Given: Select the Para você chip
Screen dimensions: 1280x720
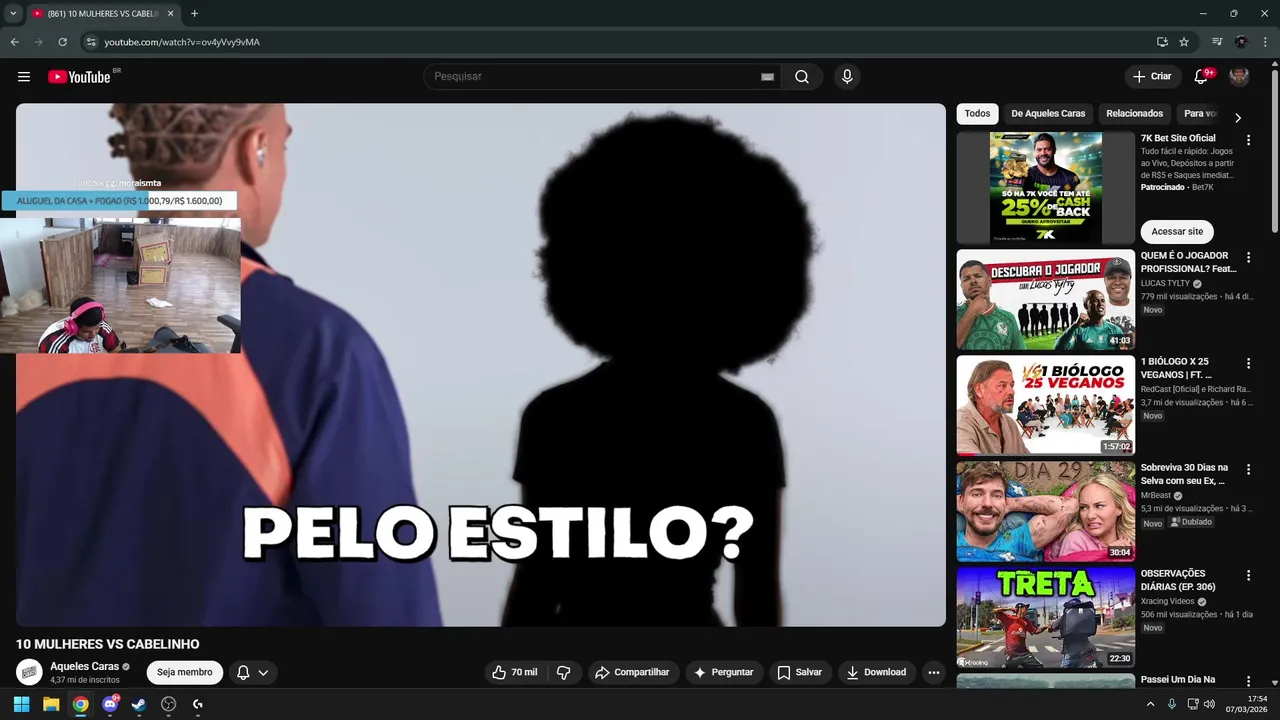Looking at the screenshot, I should tap(1200, 114).
